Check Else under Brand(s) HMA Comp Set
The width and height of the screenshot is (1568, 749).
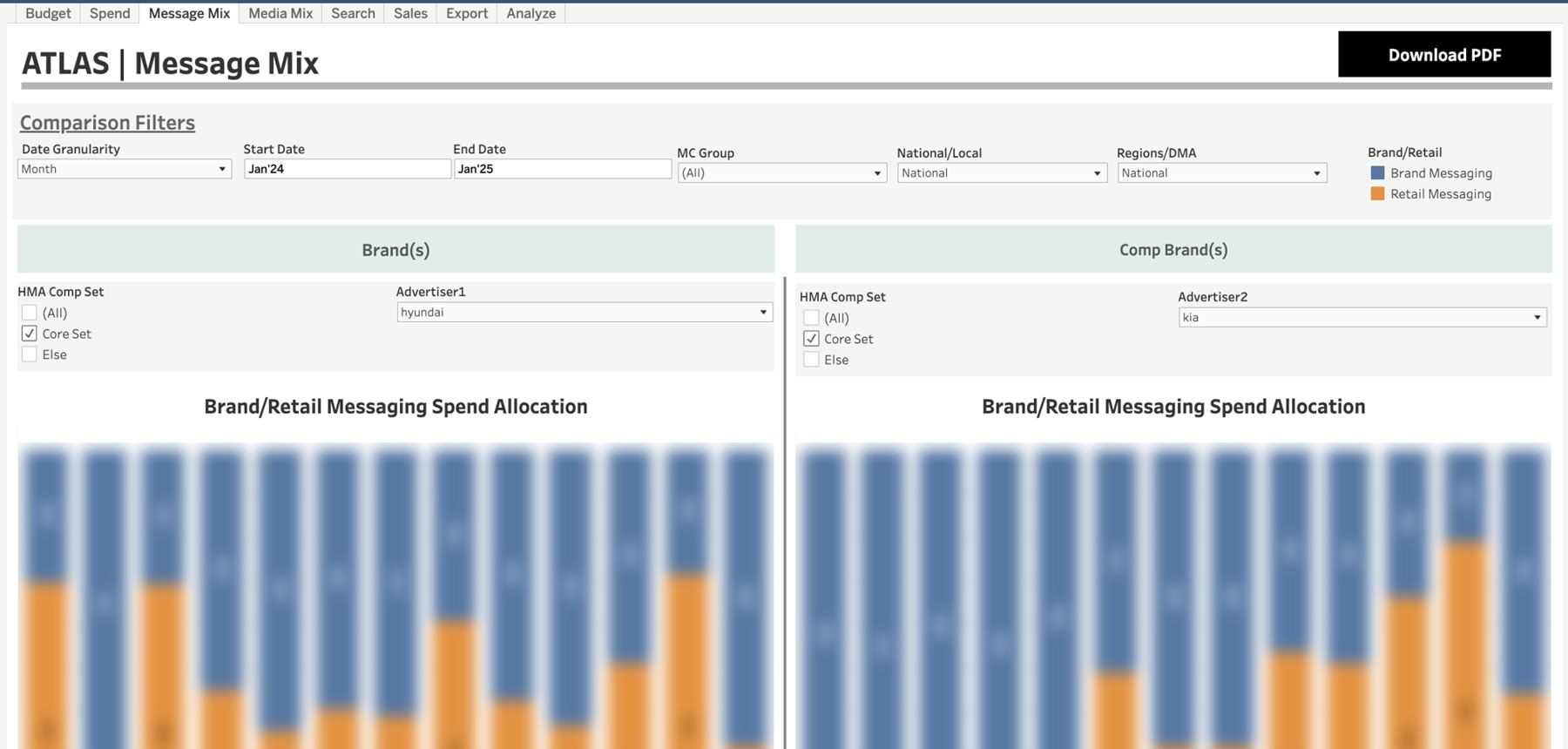[x=29, y=354]
